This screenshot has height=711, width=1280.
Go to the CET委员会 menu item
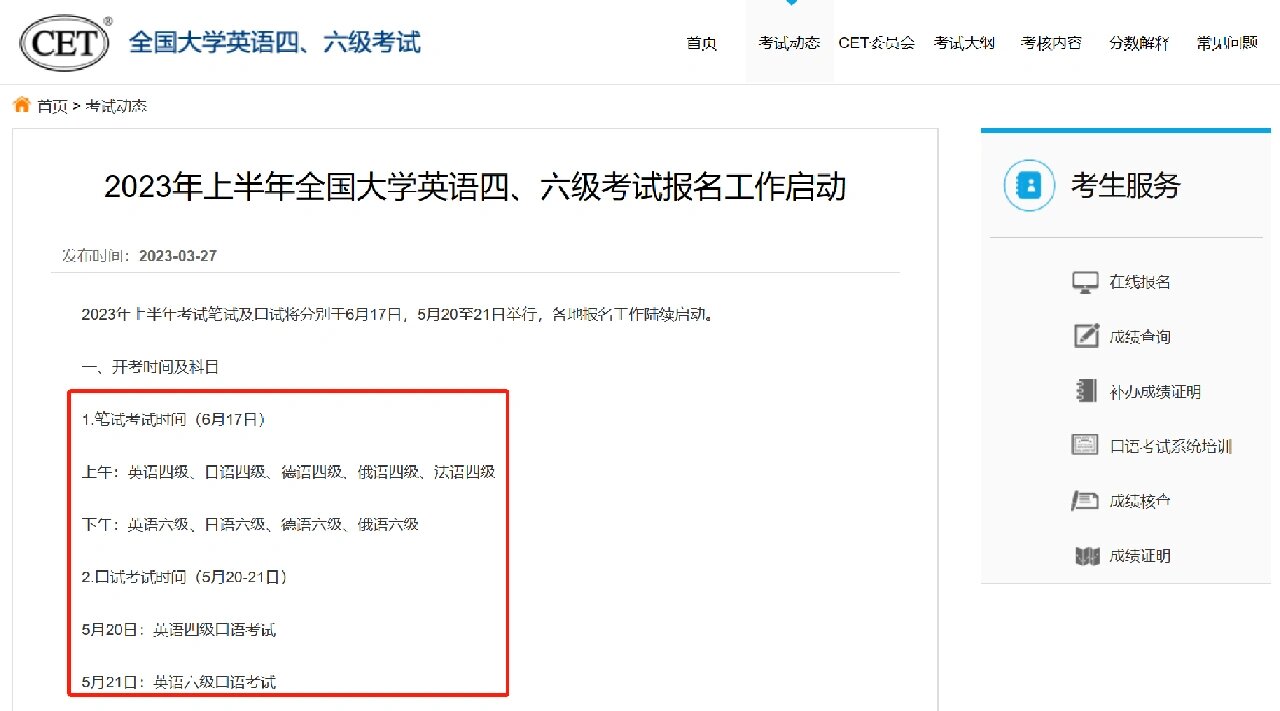[876, 43]
